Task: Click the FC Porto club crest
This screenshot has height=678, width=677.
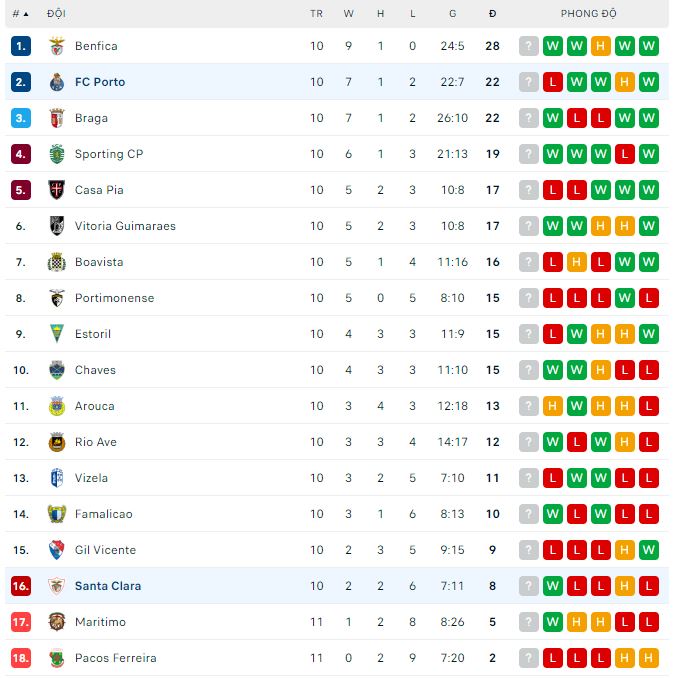Action: pyautogui.click(x=56, y=82)
